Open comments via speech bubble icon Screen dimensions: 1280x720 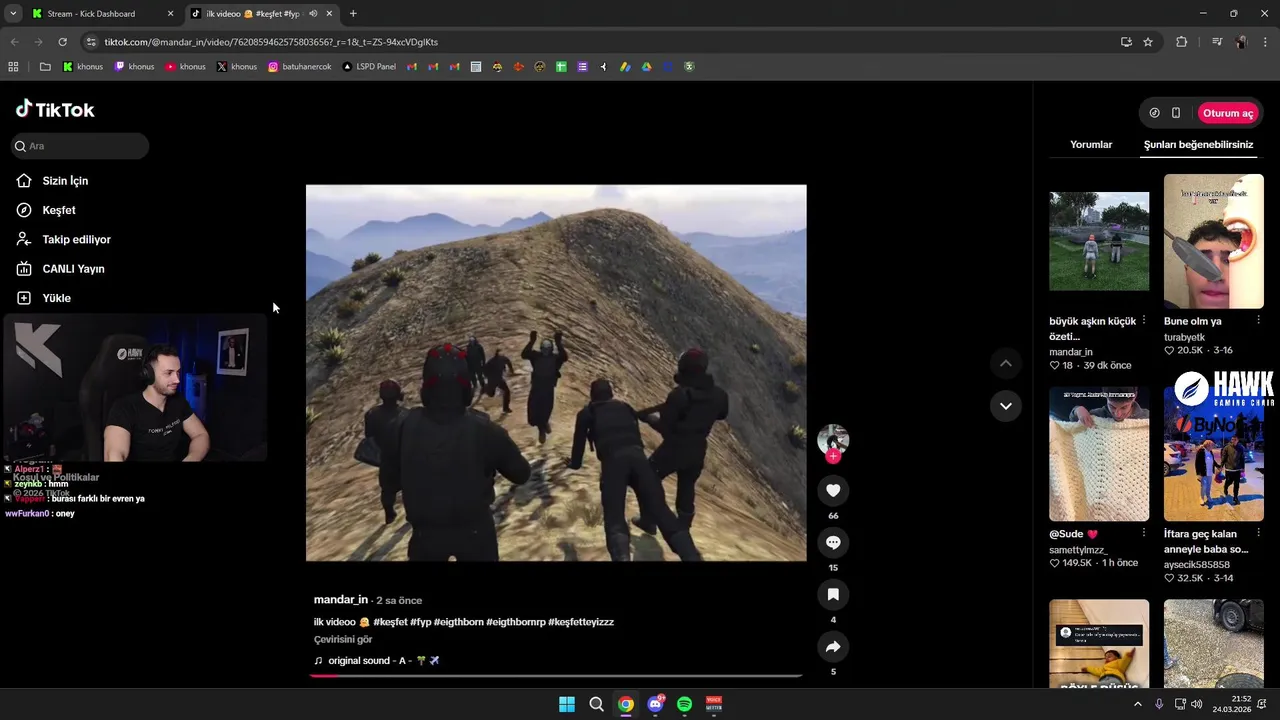(x=833, y=542)
